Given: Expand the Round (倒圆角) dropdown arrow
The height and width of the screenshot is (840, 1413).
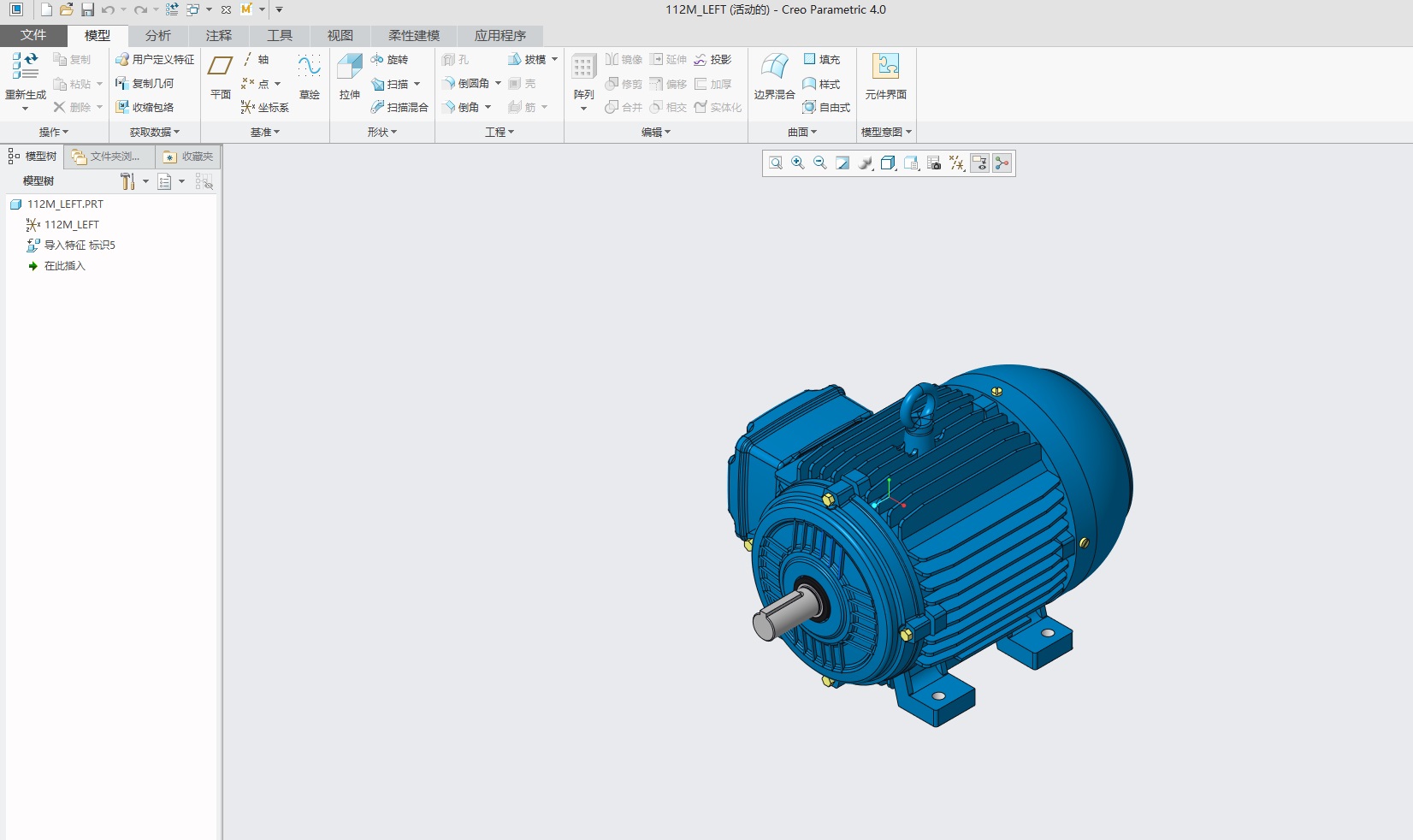Looking at the screenshot, I should click(498, 84).
